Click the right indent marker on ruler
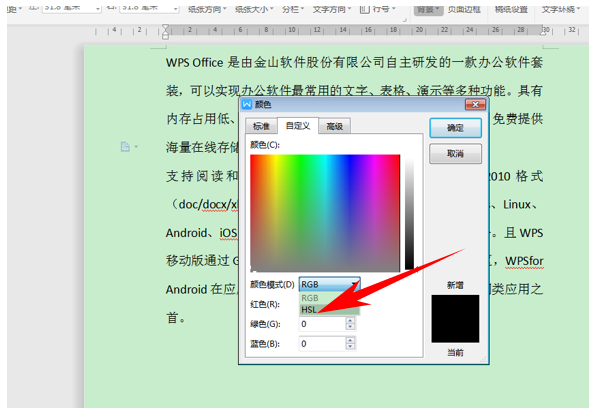This screenshot has width=594, height=409. (543, 33)
